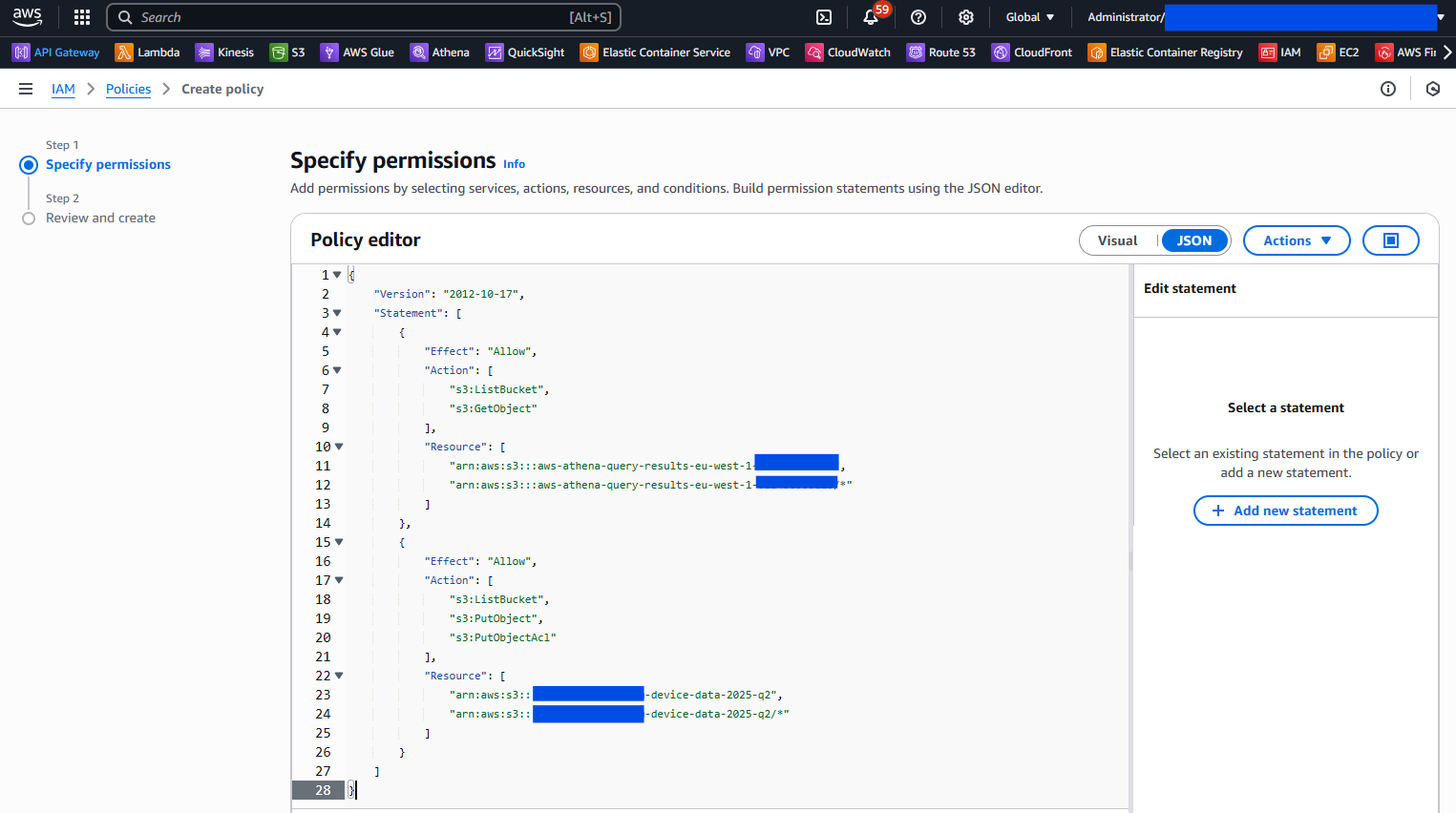Go to Policies breadcrumb link
1456x813 pixels.
[x=128, y=89]
